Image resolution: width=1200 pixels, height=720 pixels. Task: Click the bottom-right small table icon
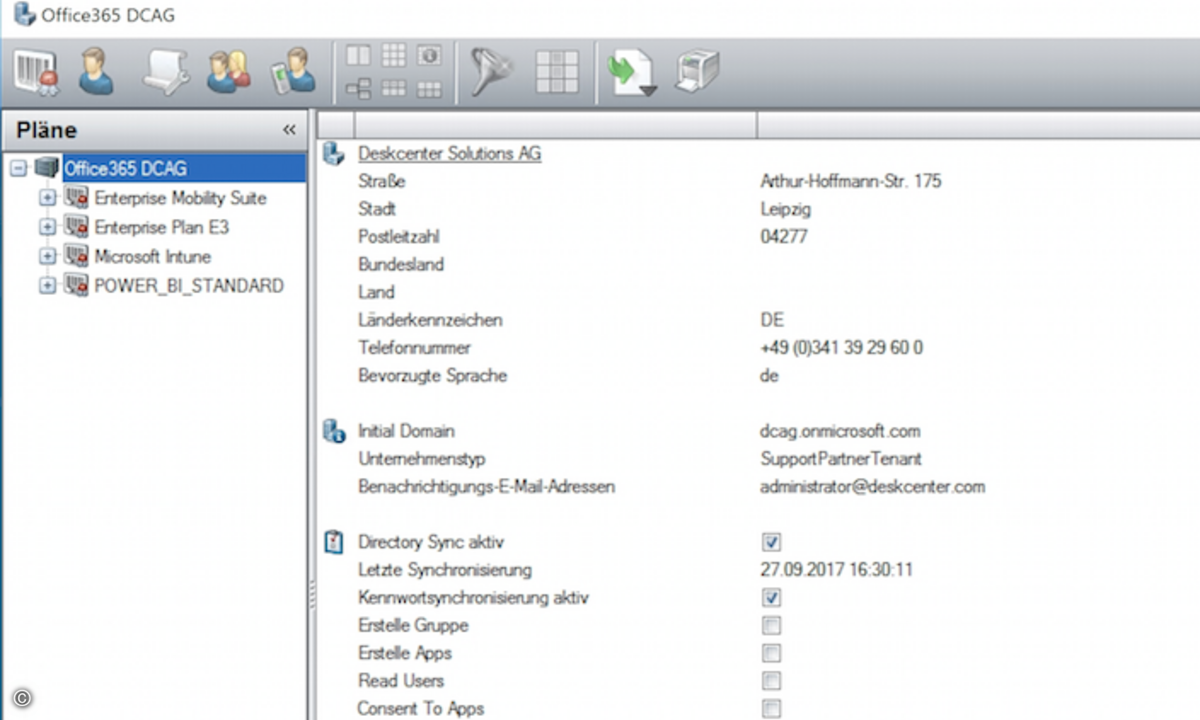(x=429, y=90)
